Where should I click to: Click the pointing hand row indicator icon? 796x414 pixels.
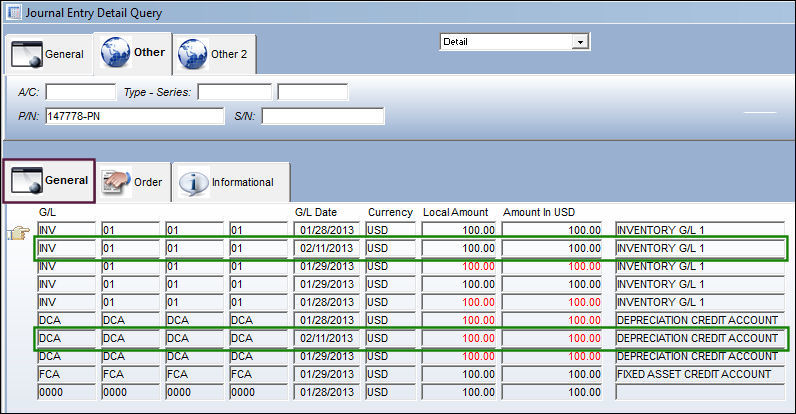[19, 232]
